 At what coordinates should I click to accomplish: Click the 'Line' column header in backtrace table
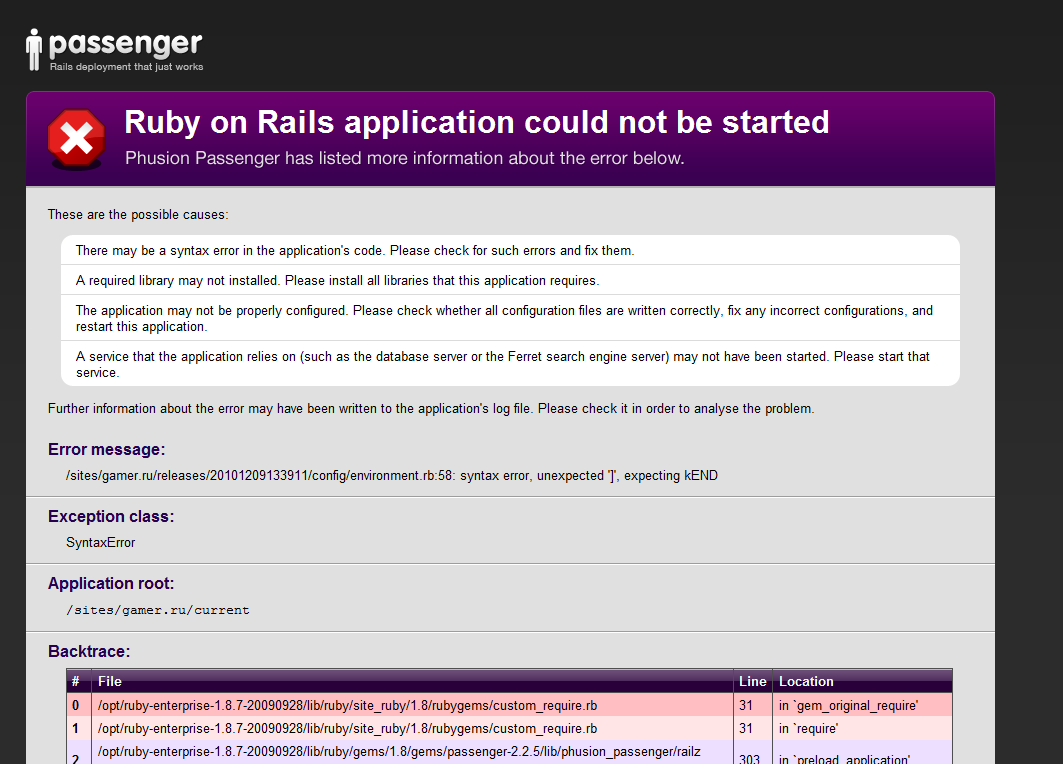click(x=753, y=681)
